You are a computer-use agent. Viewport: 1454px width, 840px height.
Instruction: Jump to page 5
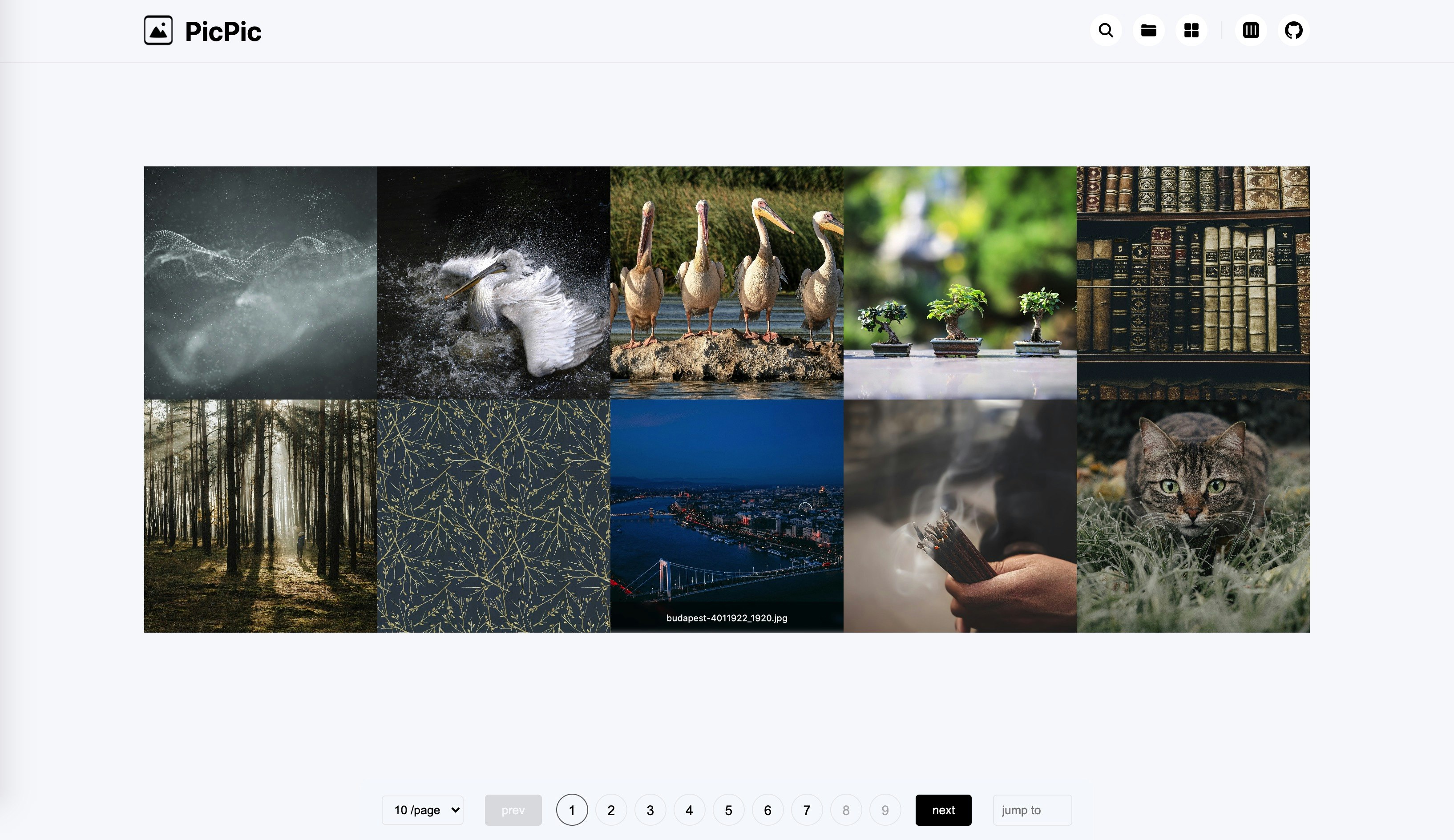(x=728, y=809)
